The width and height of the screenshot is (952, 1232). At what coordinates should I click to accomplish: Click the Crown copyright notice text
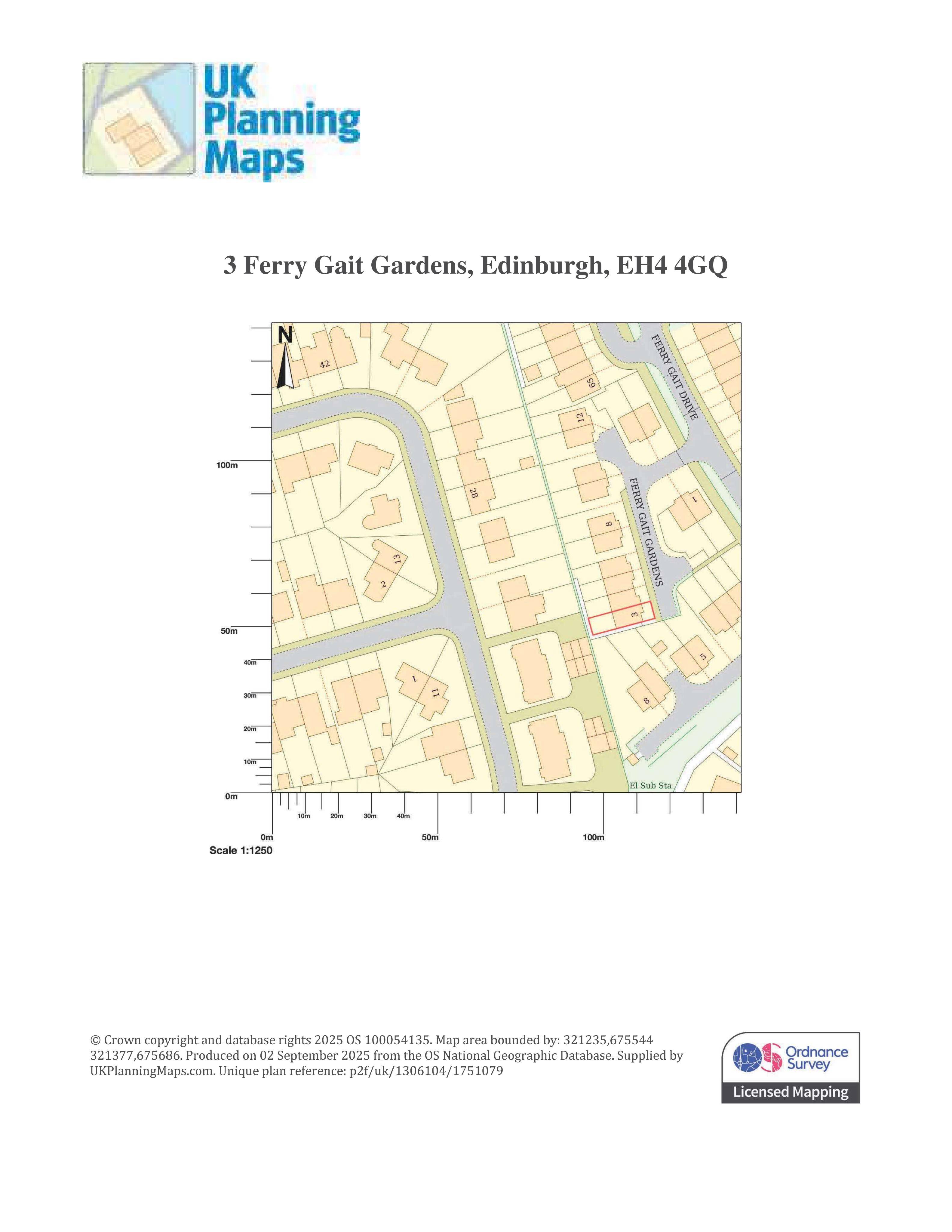[386, 1055]
